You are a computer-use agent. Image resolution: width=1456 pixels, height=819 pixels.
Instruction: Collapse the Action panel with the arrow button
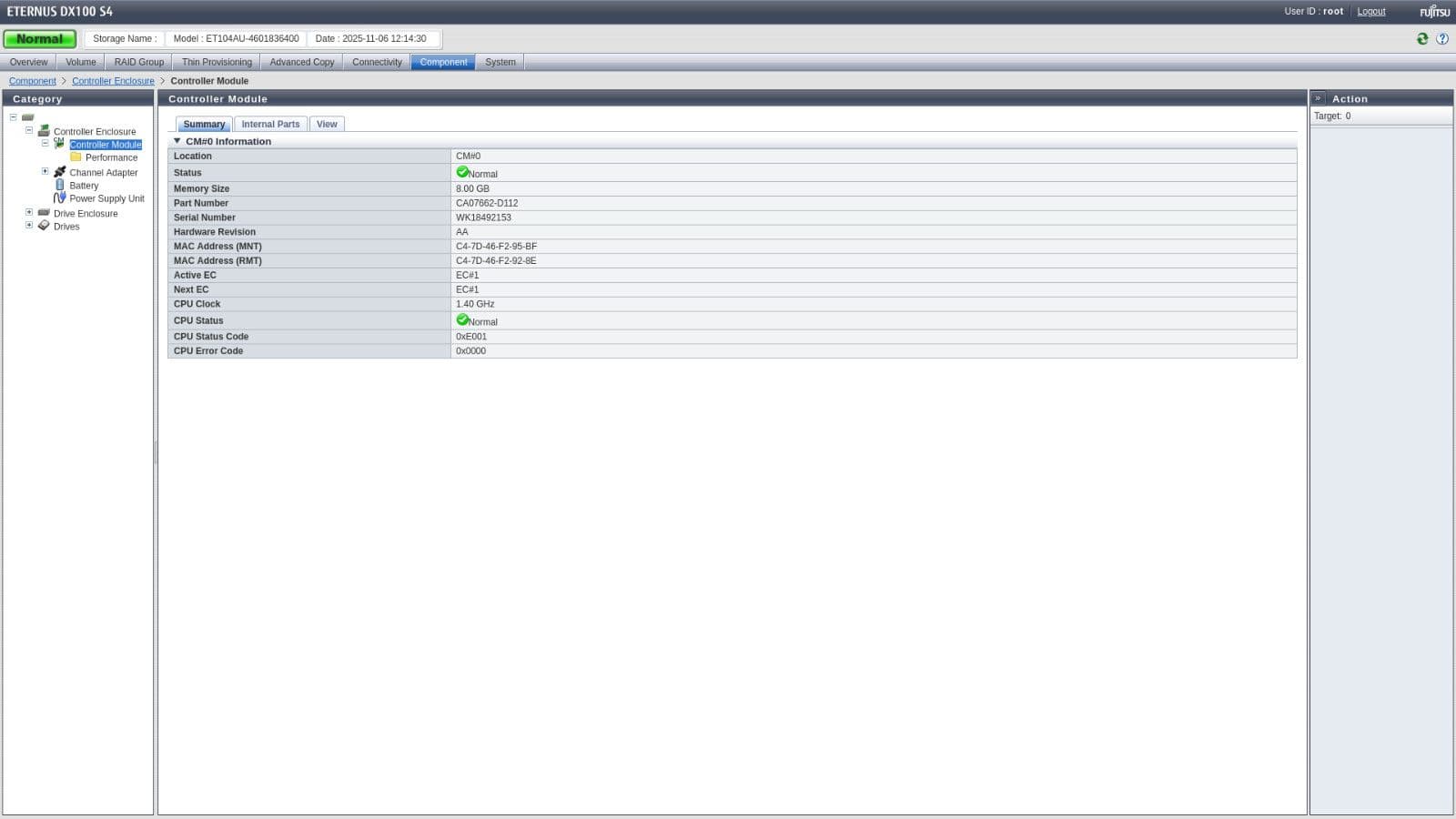tap(1318, 98)
